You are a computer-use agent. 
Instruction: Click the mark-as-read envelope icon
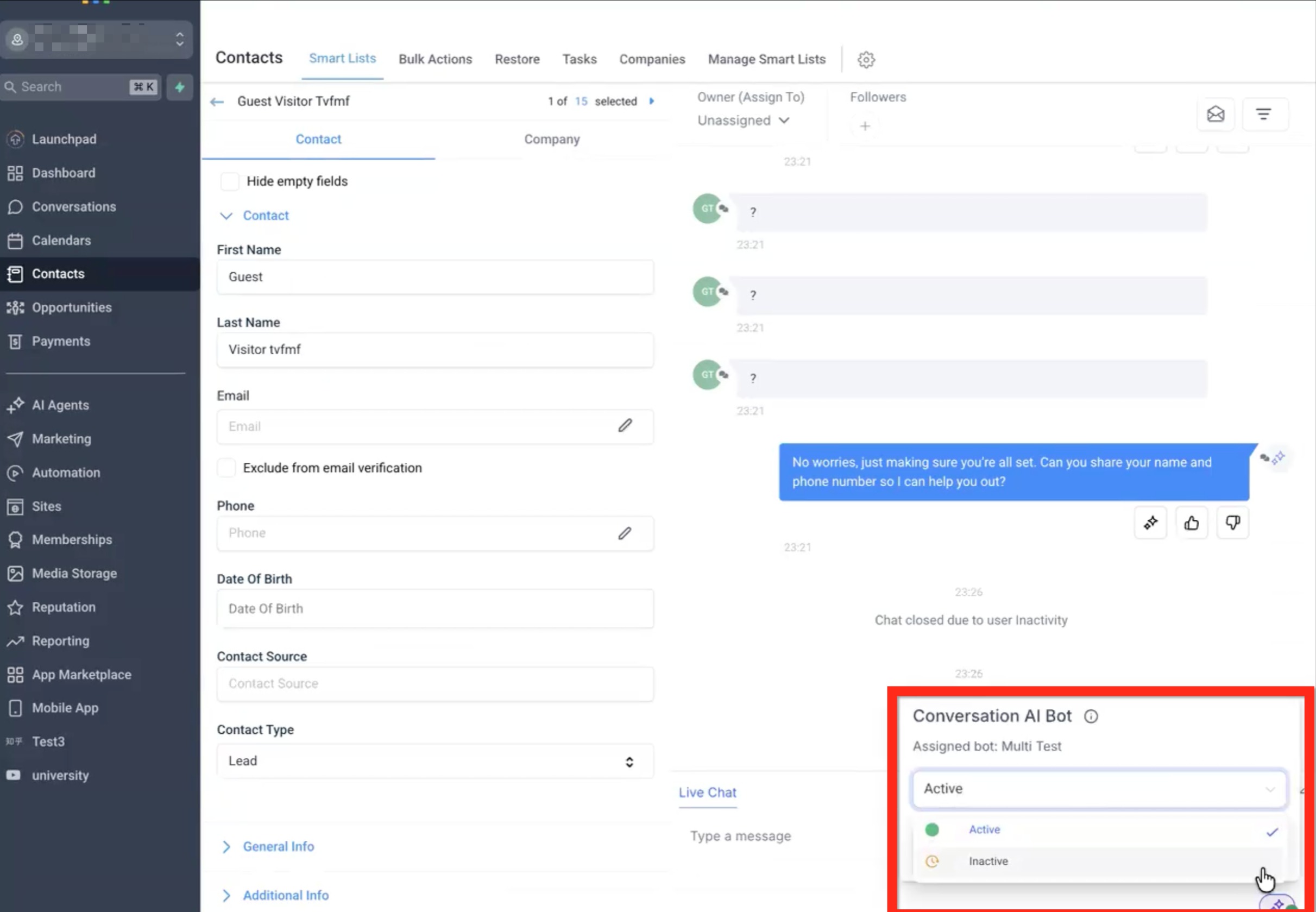tap(1216, 114)
